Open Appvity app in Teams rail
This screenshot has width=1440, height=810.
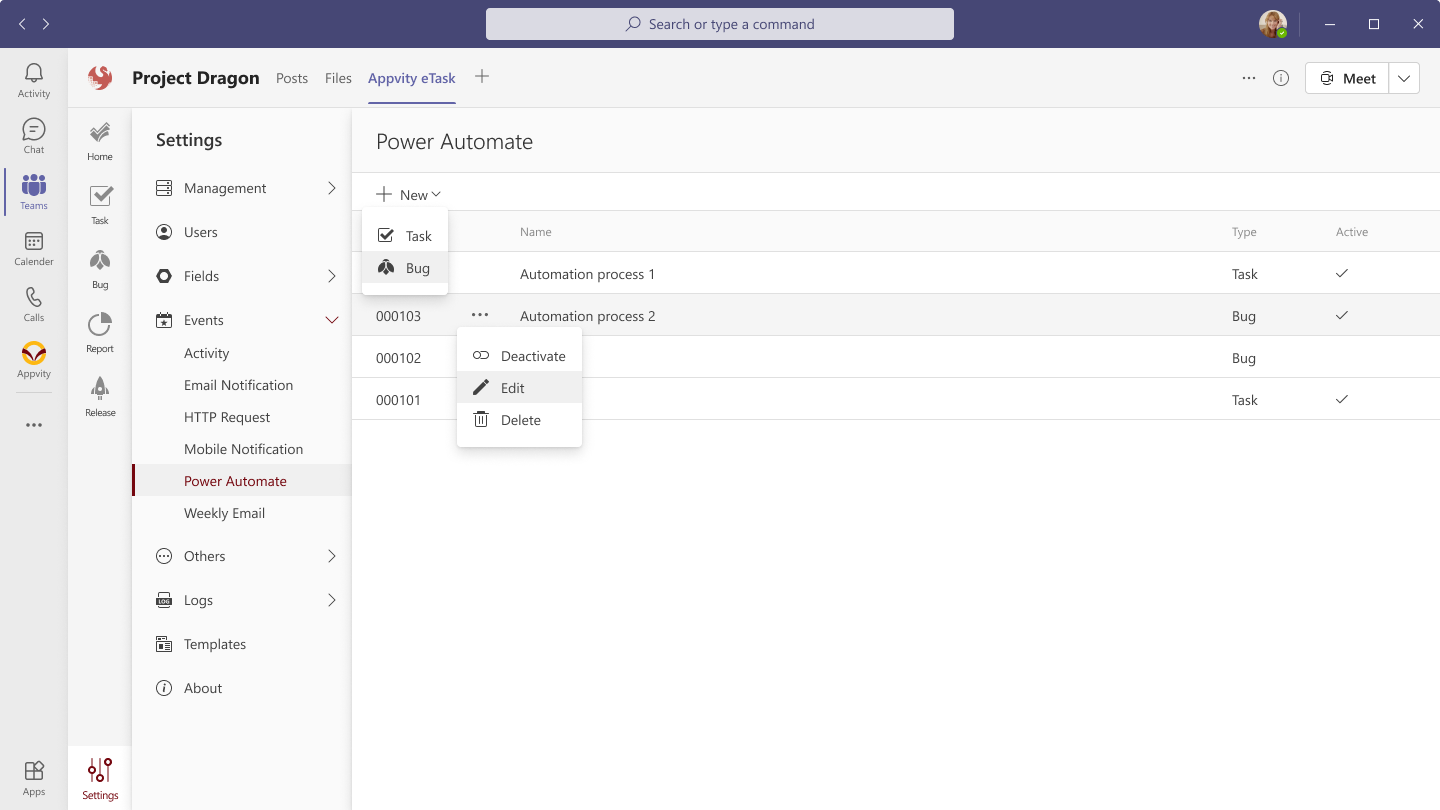coord(34,361)
